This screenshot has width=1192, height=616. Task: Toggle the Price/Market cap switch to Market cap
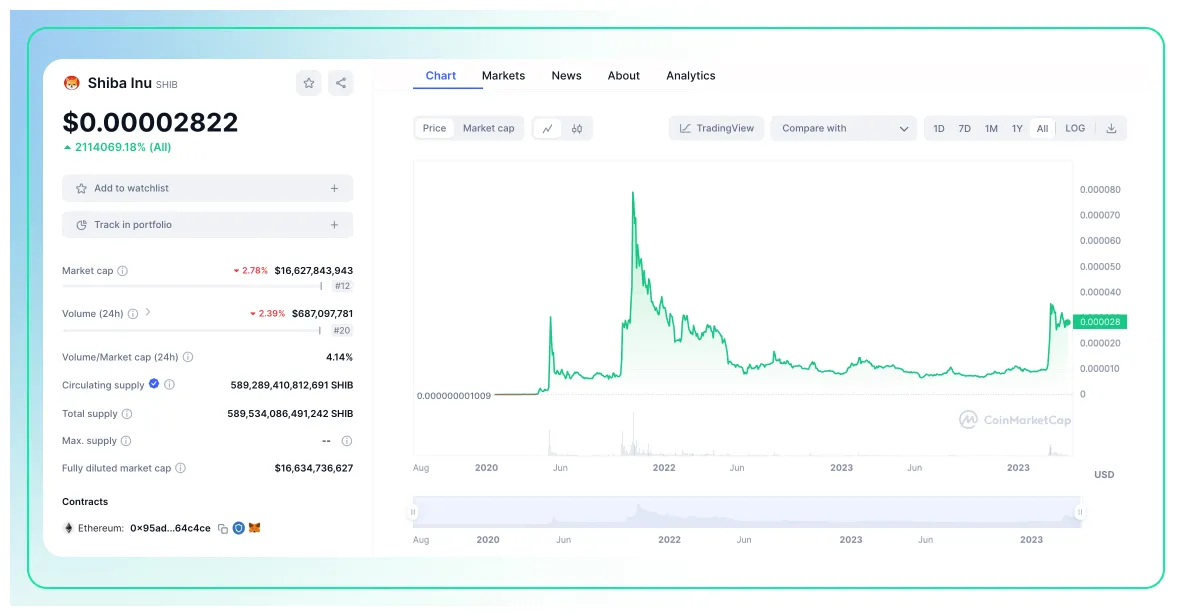[489, 128]
